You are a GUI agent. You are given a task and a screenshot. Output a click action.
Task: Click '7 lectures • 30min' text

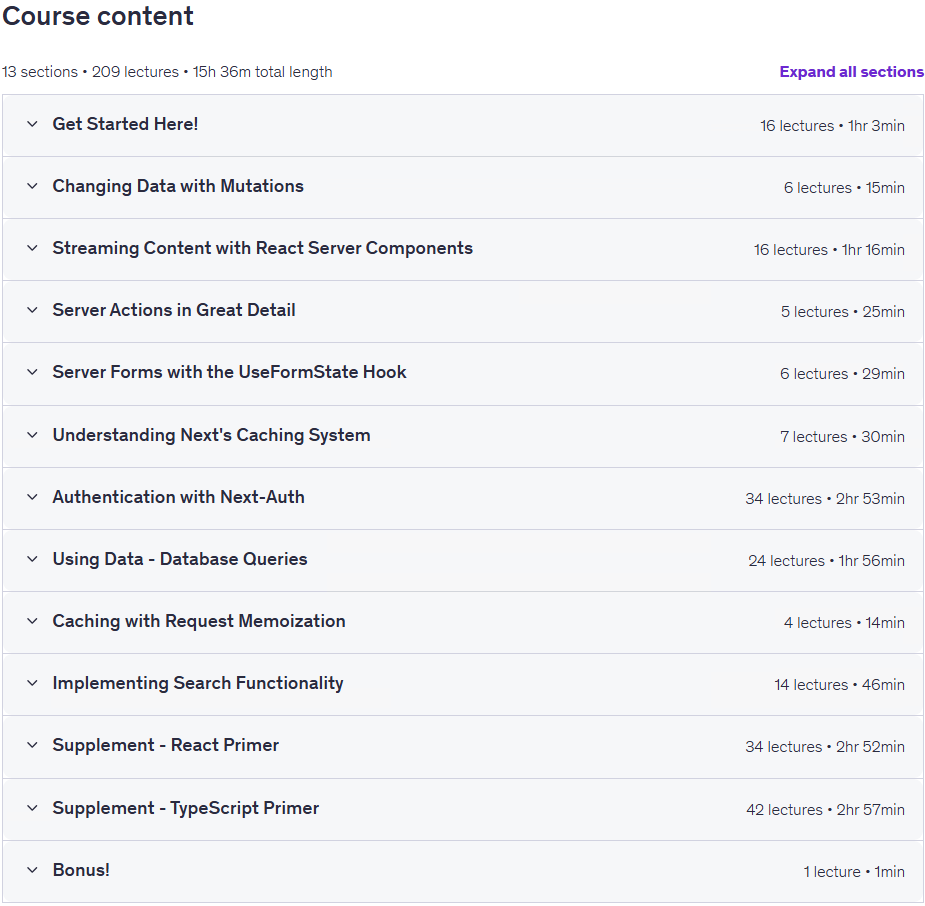(842, 436)
